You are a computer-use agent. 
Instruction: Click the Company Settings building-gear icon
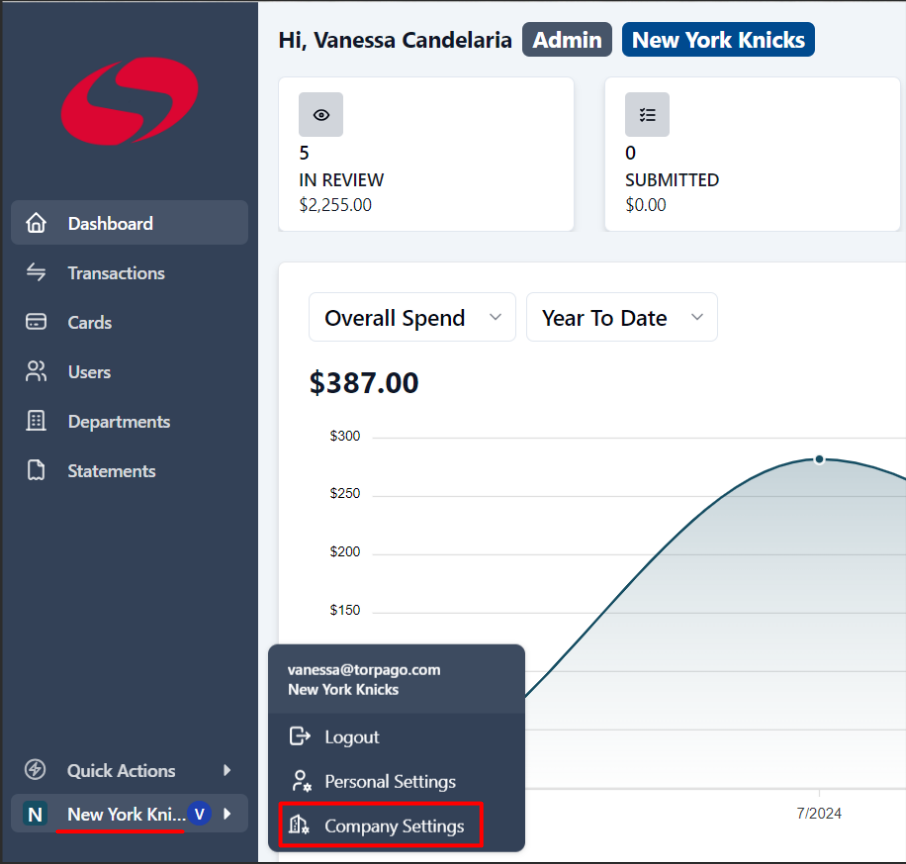point(299,825)
